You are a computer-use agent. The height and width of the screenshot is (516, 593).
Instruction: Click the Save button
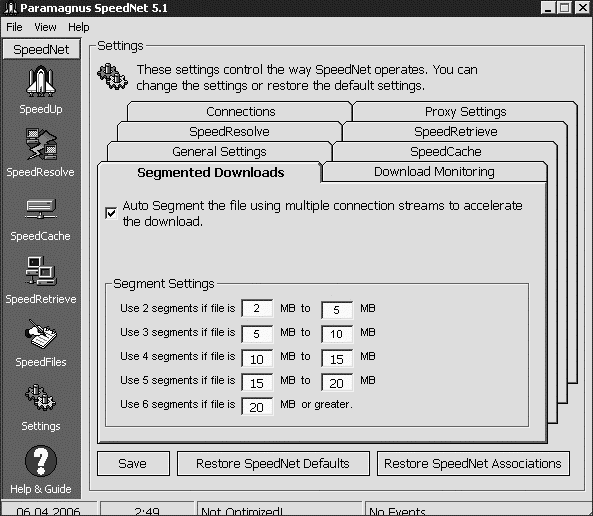[133, 463]
